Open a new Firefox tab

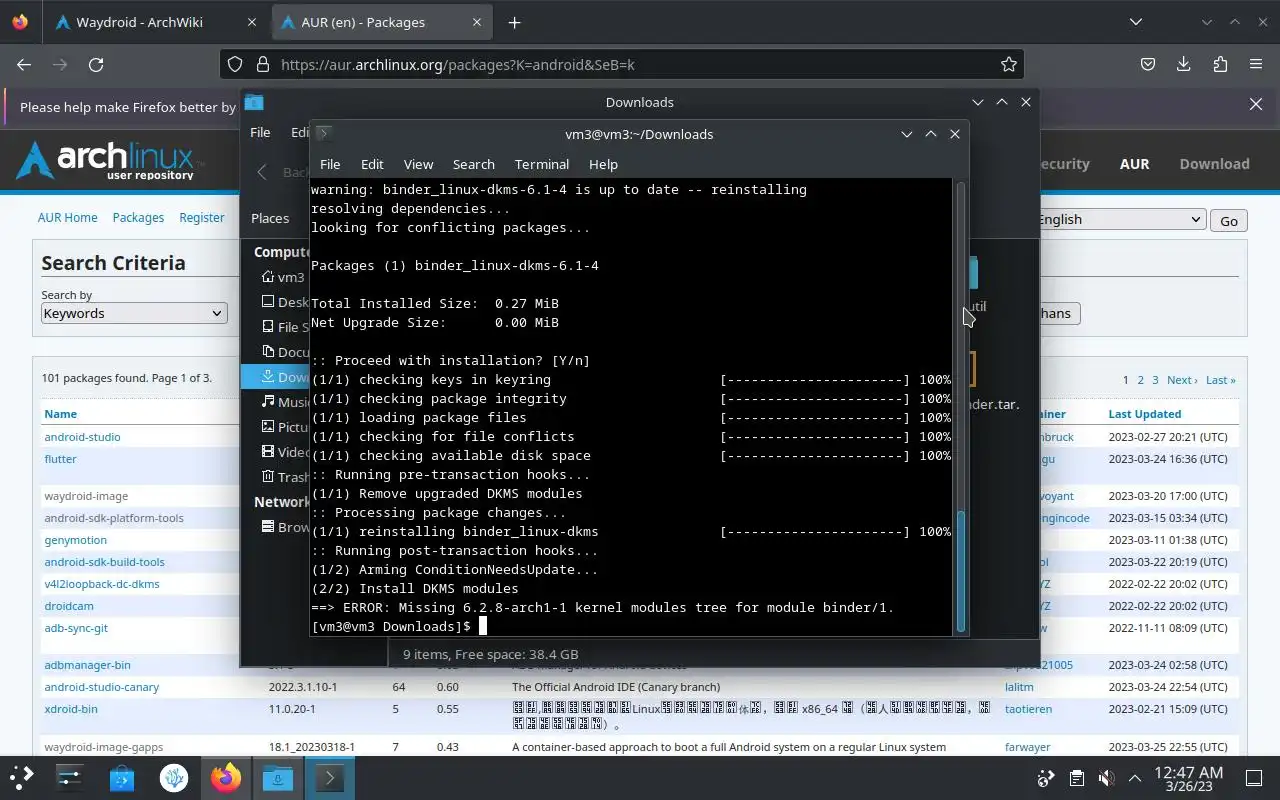514,22
